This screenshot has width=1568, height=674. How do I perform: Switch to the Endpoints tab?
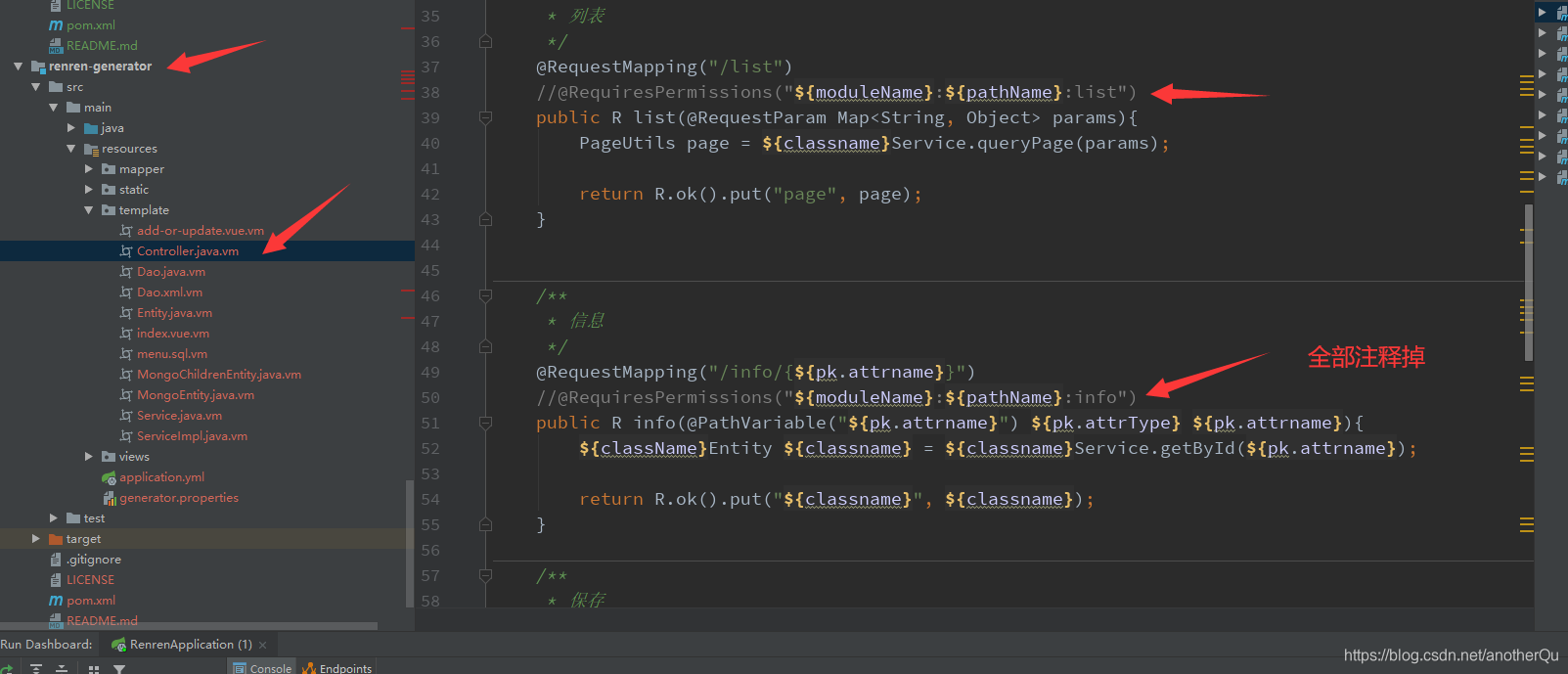337,668
